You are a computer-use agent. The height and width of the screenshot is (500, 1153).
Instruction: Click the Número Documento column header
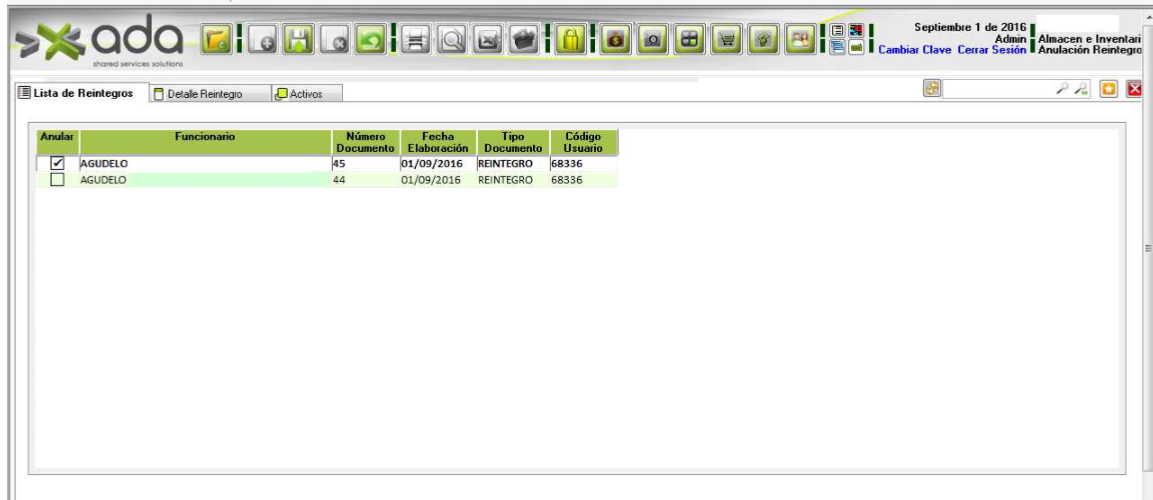[x=365, y=142]
